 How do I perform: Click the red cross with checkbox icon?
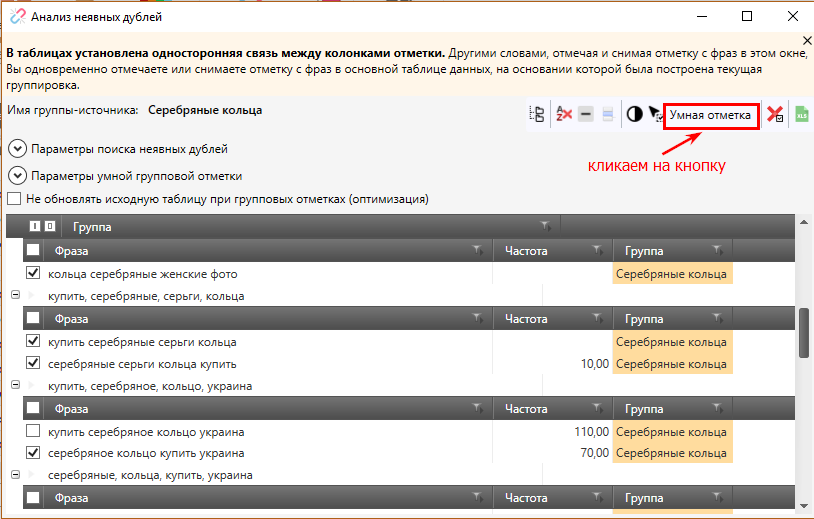click(776, 114)
